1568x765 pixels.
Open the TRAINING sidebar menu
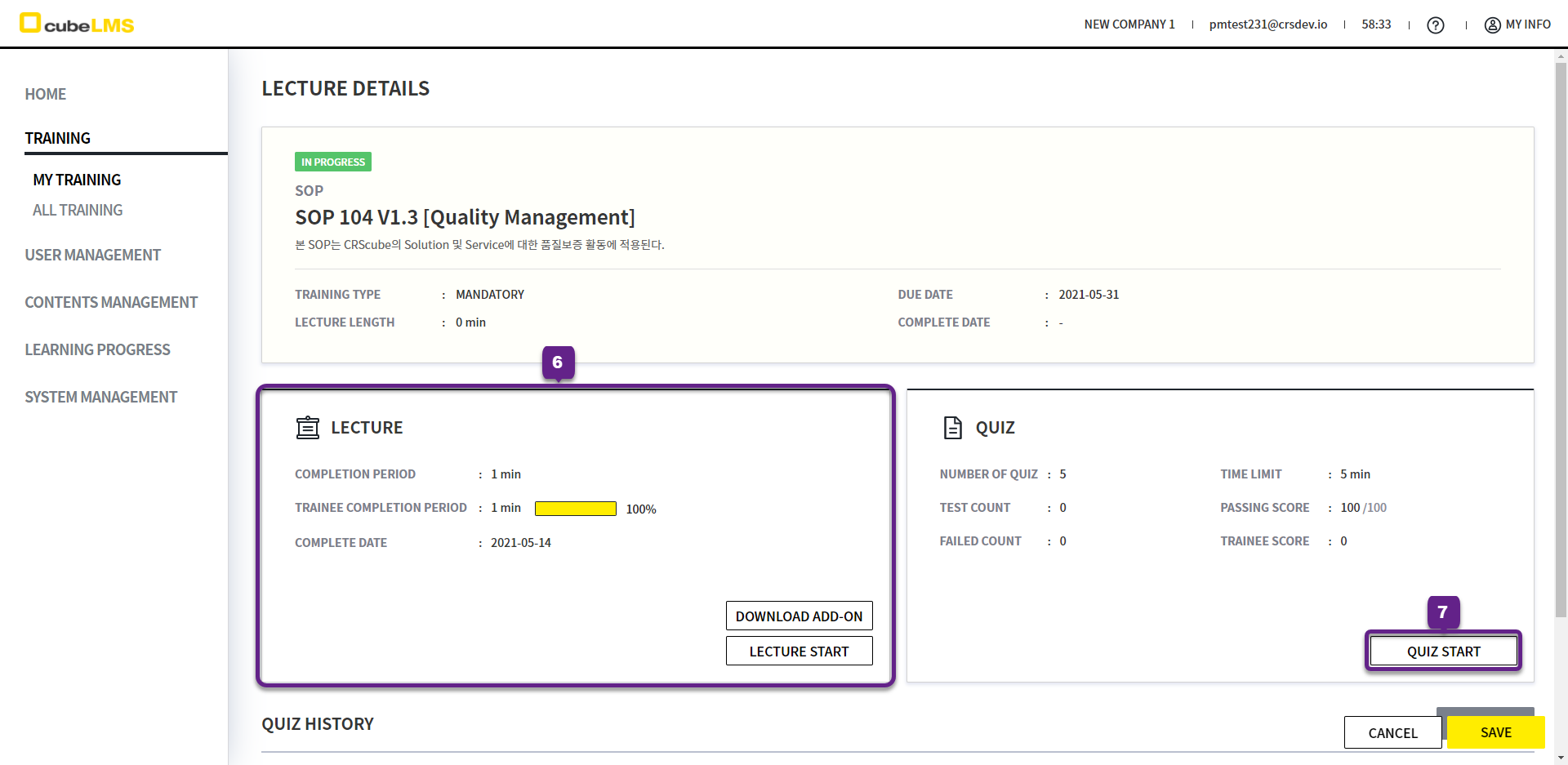click(58, 138)
